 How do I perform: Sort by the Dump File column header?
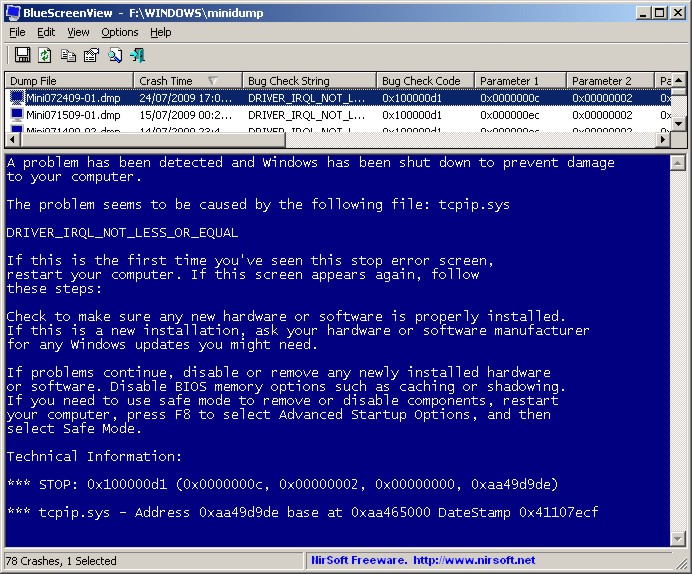point(69,81)
